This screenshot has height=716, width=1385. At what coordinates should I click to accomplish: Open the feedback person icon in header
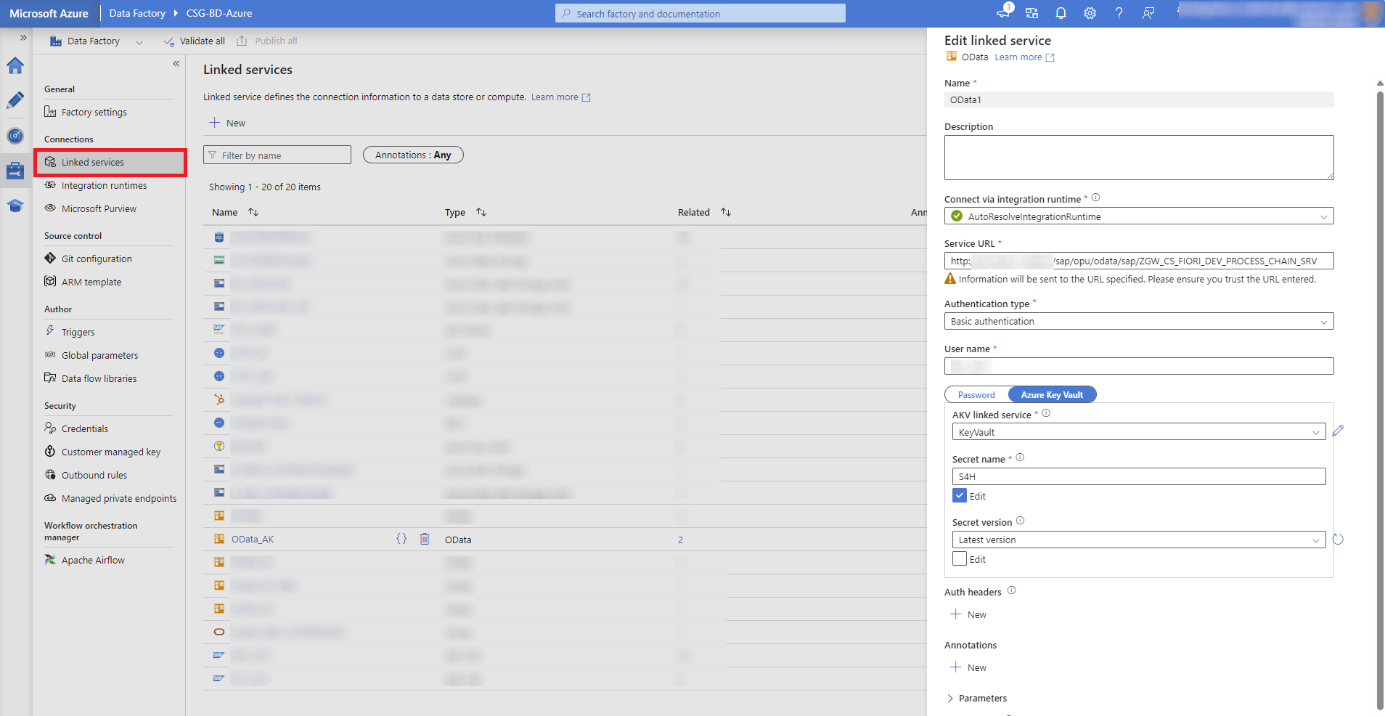tap(1148, 13)
